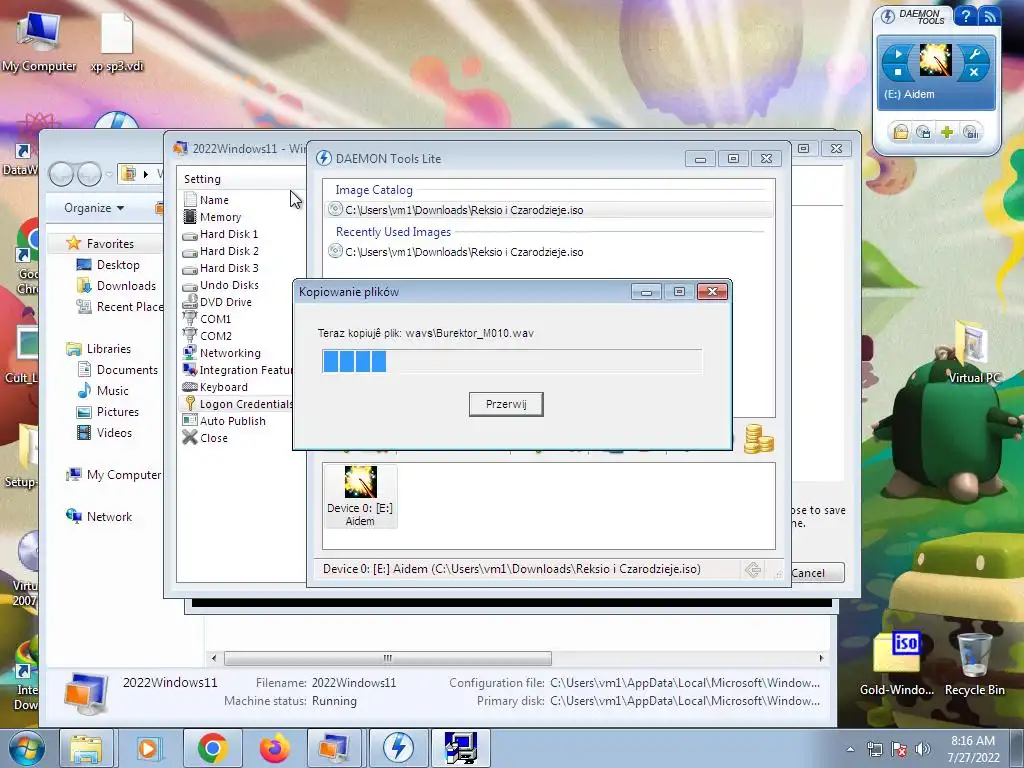
Task: Open Pictures library in Explorer sidebar
Action: [108, 411]
